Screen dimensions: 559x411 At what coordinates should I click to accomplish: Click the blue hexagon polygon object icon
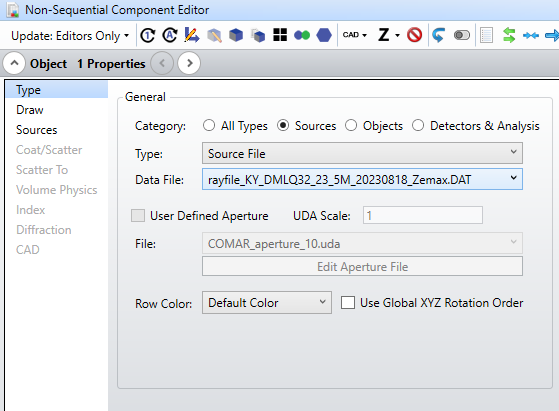[324, 35]
